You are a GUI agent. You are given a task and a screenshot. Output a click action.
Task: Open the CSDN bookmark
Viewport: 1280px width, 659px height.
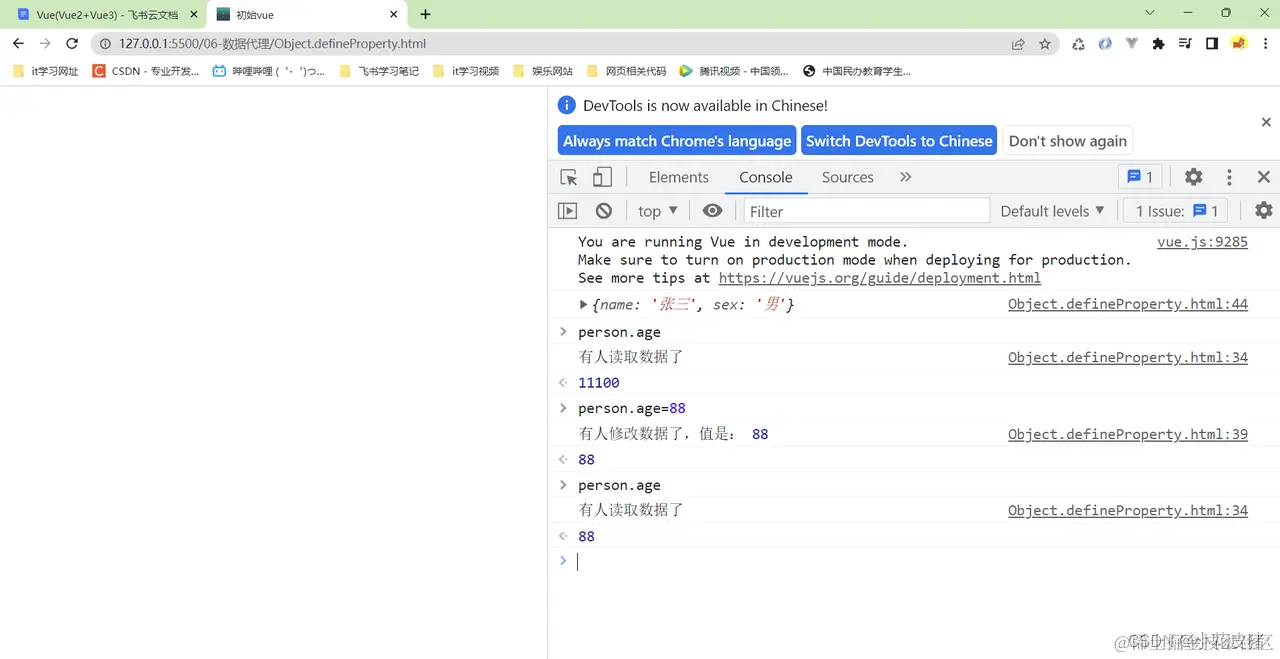point(145,71)
